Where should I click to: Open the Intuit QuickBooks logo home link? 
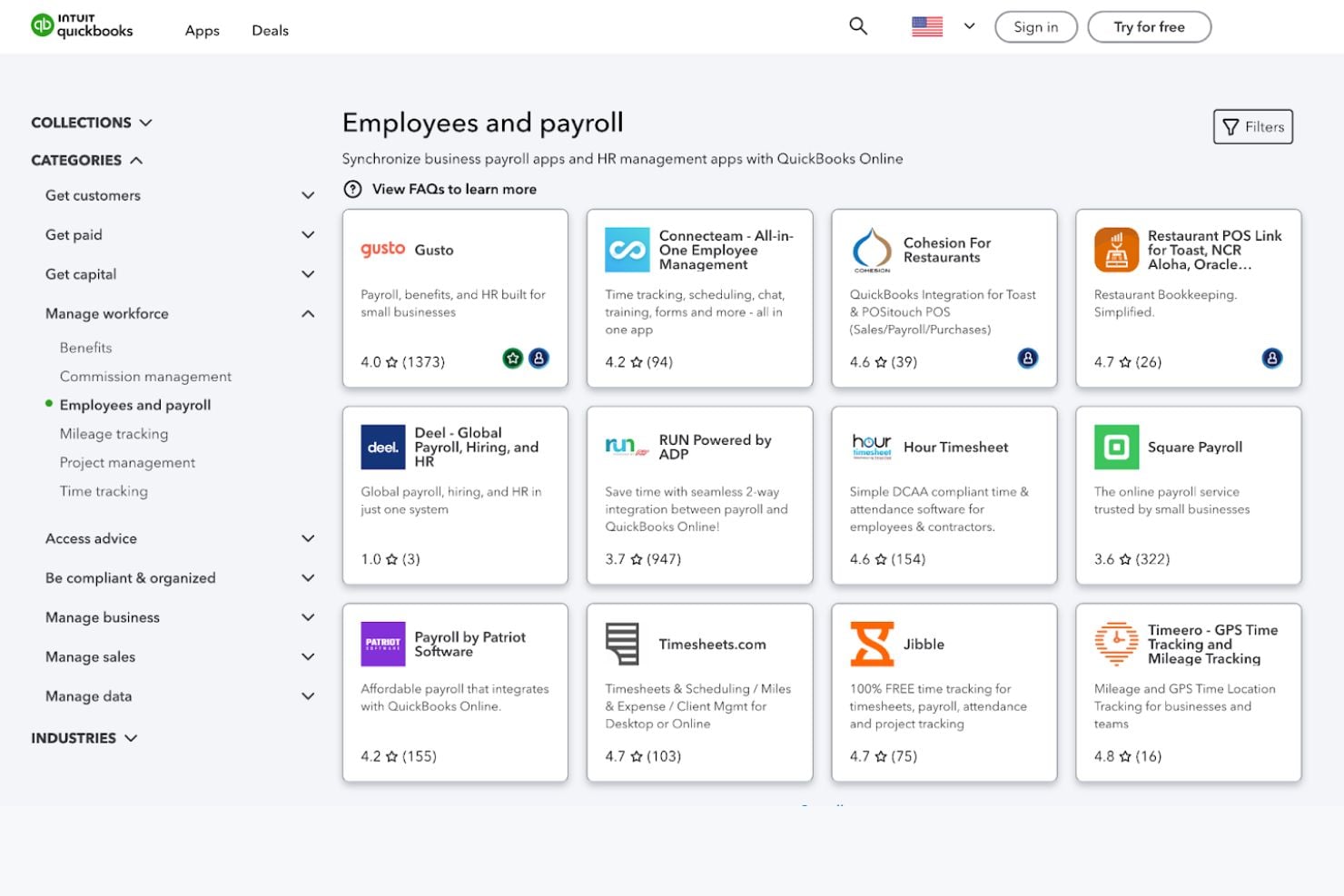pyautogui.click(x=82, y=25)
